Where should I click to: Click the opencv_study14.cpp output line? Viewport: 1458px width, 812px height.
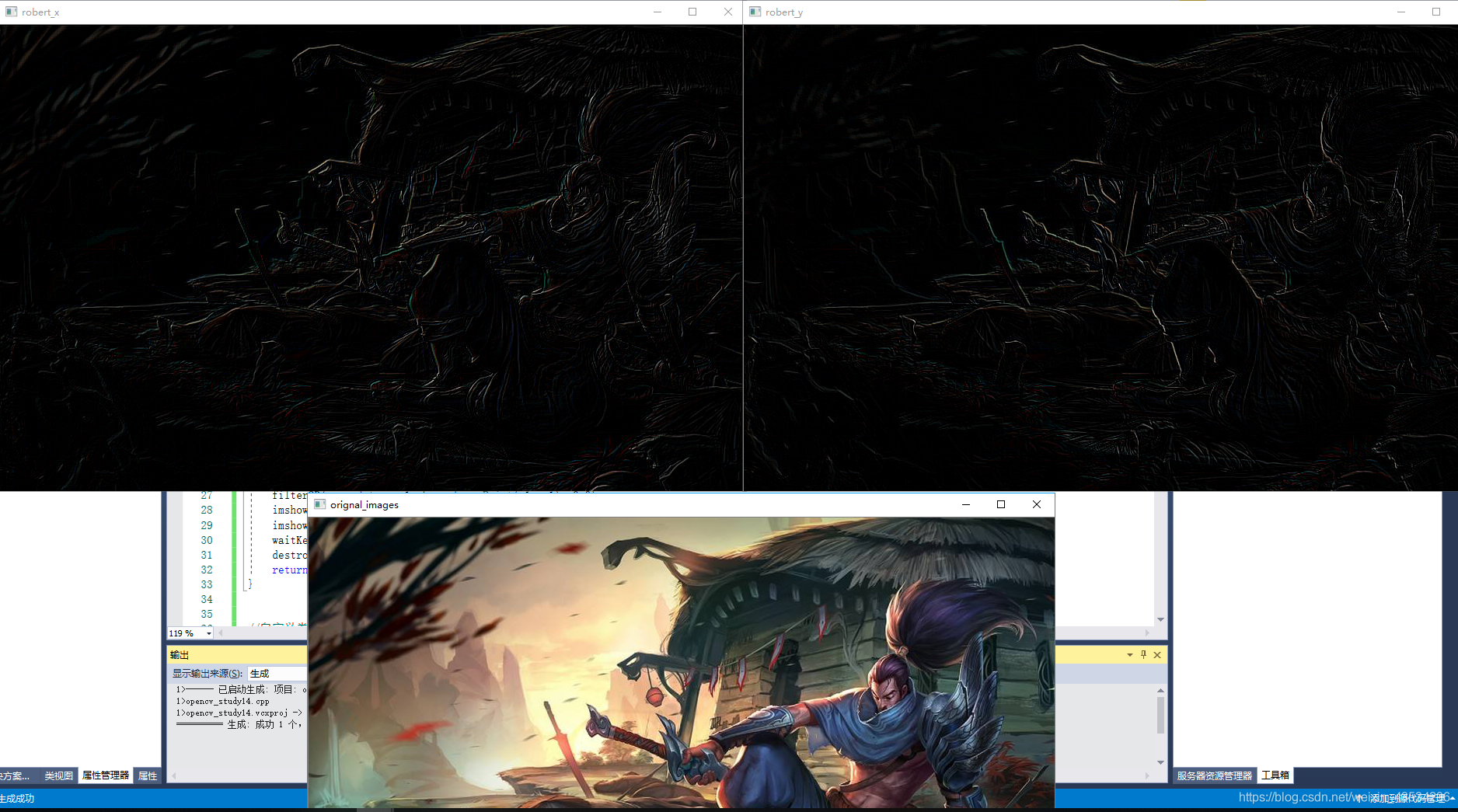(222, 701)
